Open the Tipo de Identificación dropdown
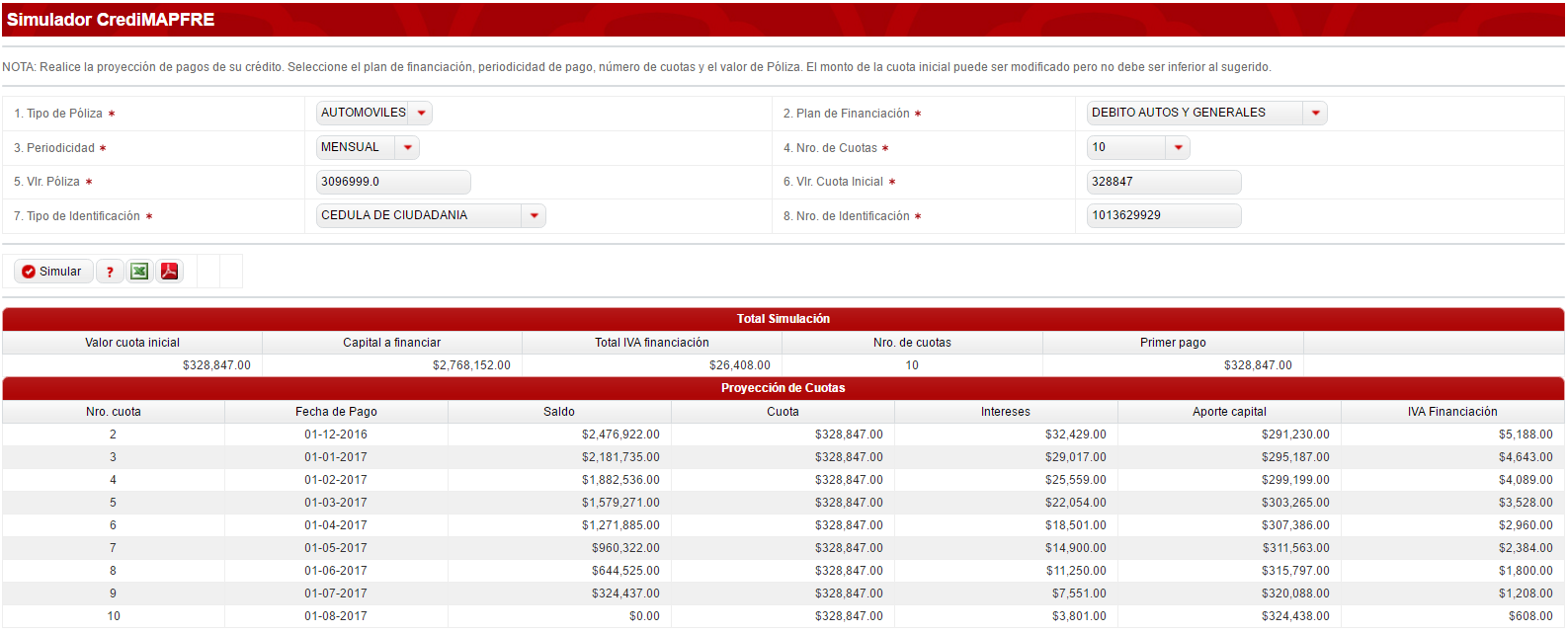Viewport: 1568px width, 633px height. [x=431, y=215]
